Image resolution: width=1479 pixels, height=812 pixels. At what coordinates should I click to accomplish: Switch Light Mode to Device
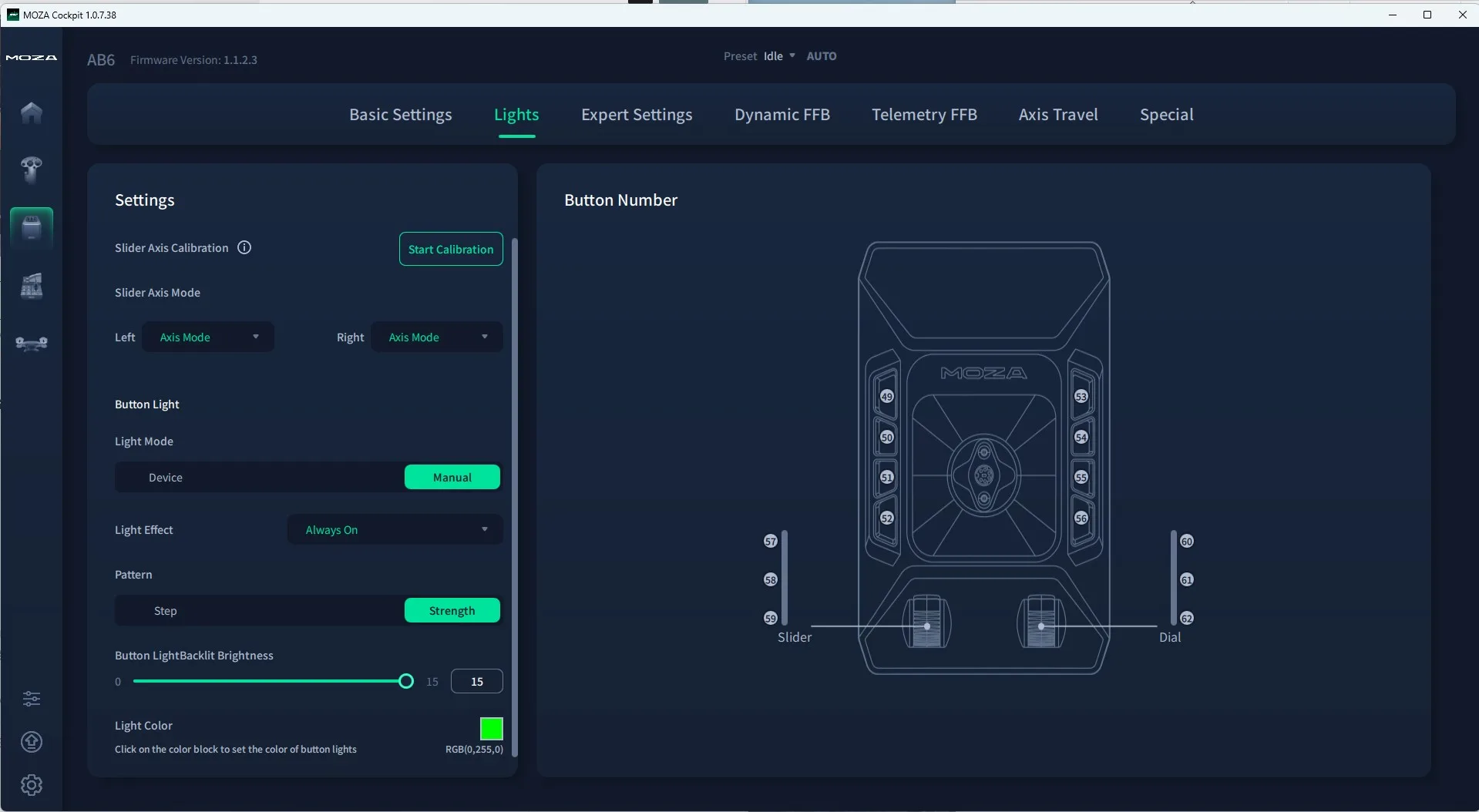(166, 478)
